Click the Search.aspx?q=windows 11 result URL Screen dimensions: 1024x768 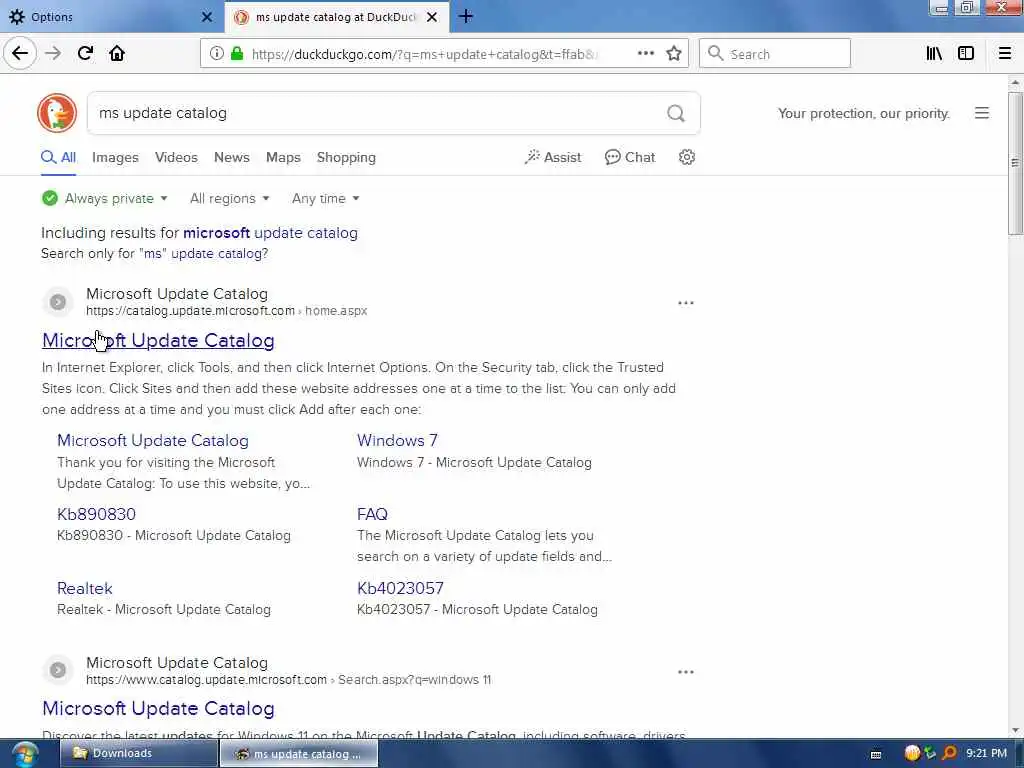tap(288, 680)
